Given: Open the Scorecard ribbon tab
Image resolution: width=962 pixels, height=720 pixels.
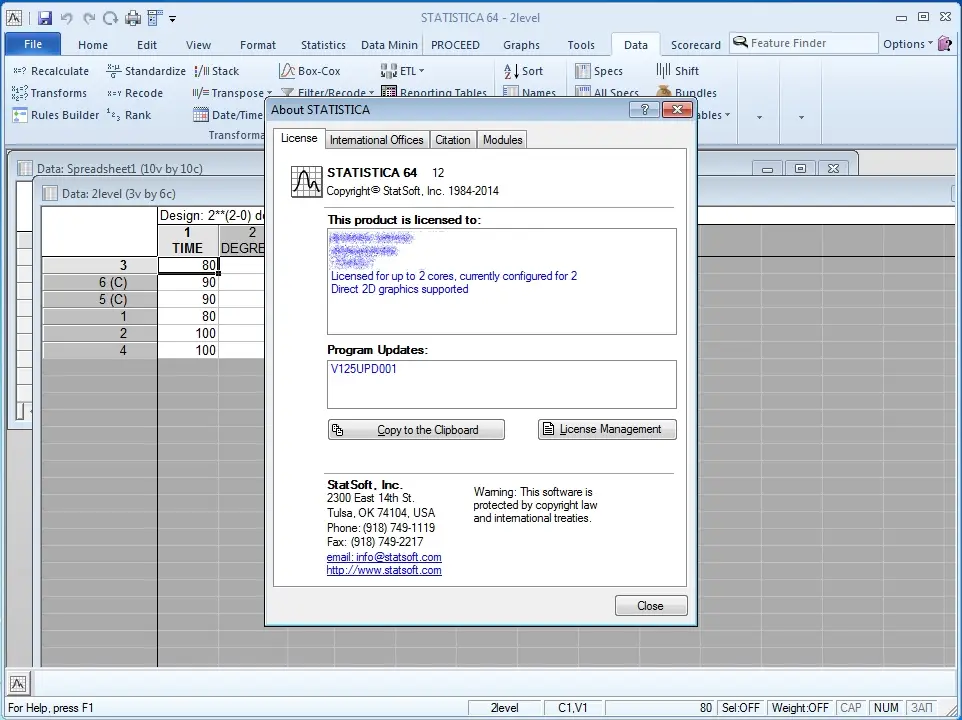Looking at the screenshot, I should coord(696,45).
